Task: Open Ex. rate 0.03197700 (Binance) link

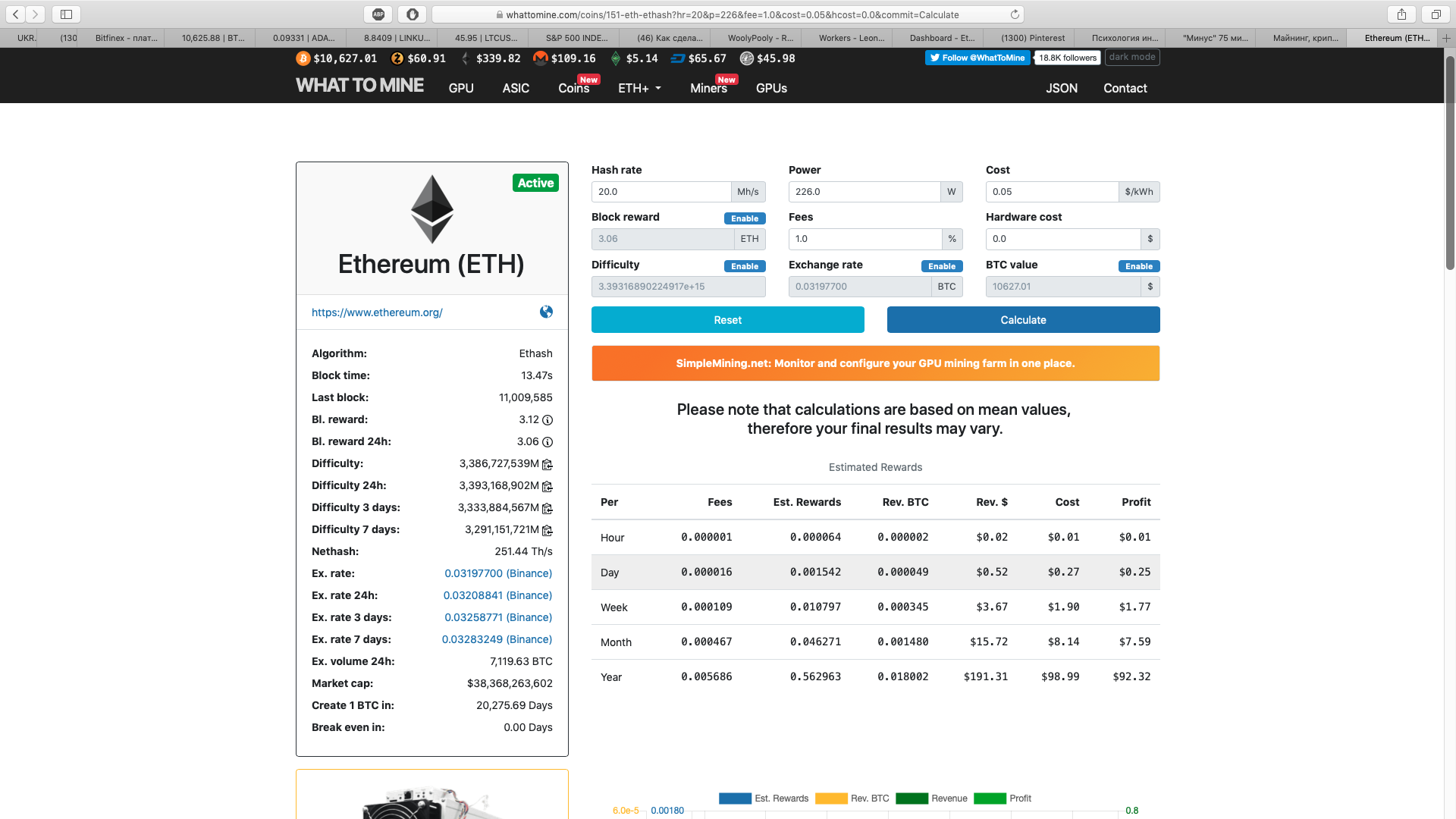Action: pos(498,573)
